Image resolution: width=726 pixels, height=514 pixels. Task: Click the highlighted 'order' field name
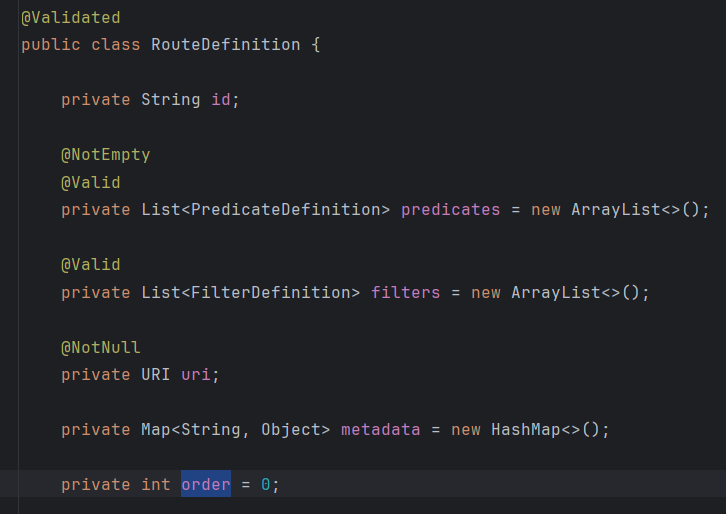[206, 484]
